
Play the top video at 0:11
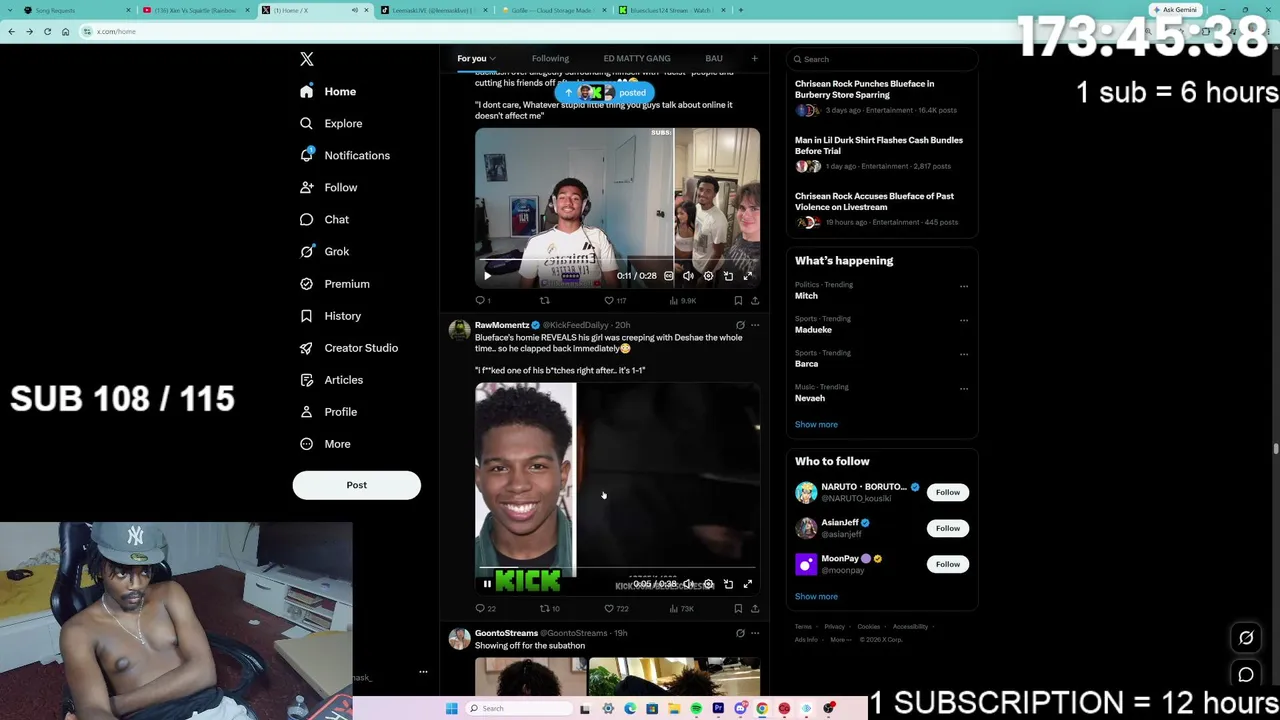pos(487,276)
